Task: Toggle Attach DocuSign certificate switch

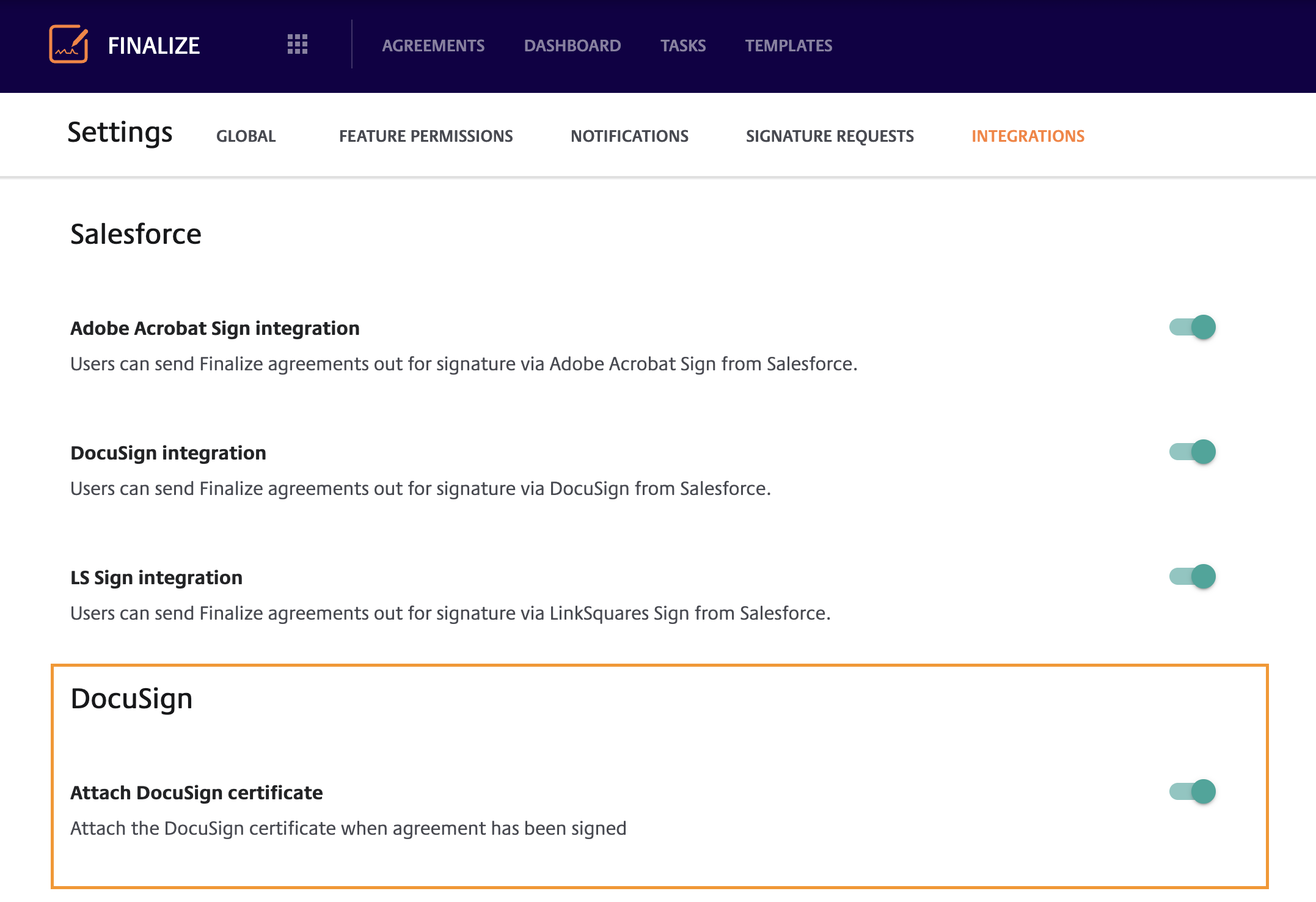Action: pyautogui.click(x=1193, y=792)
